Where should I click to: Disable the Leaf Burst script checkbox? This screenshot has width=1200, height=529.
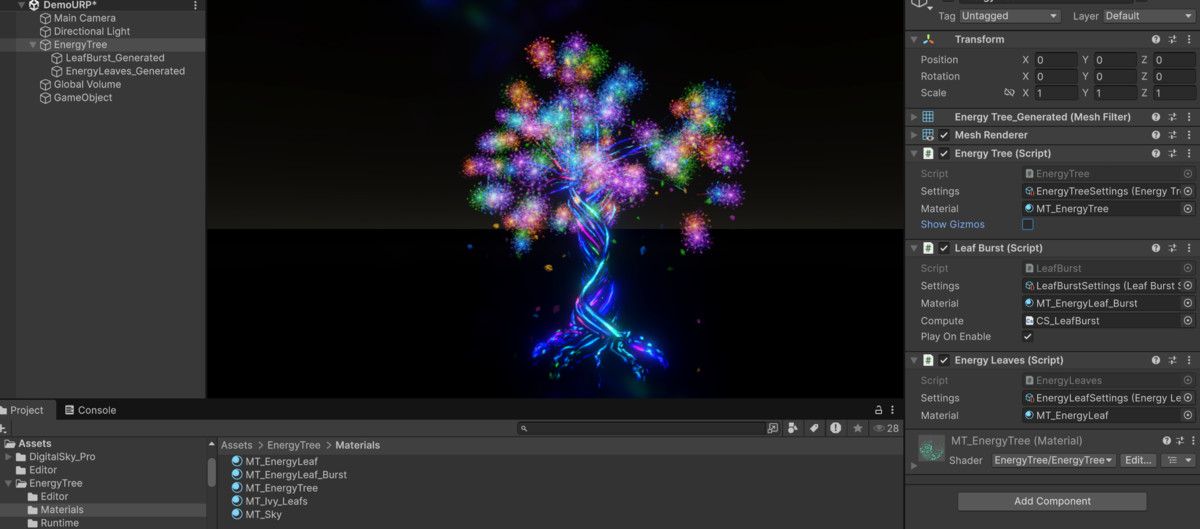(x=944, y=248)
